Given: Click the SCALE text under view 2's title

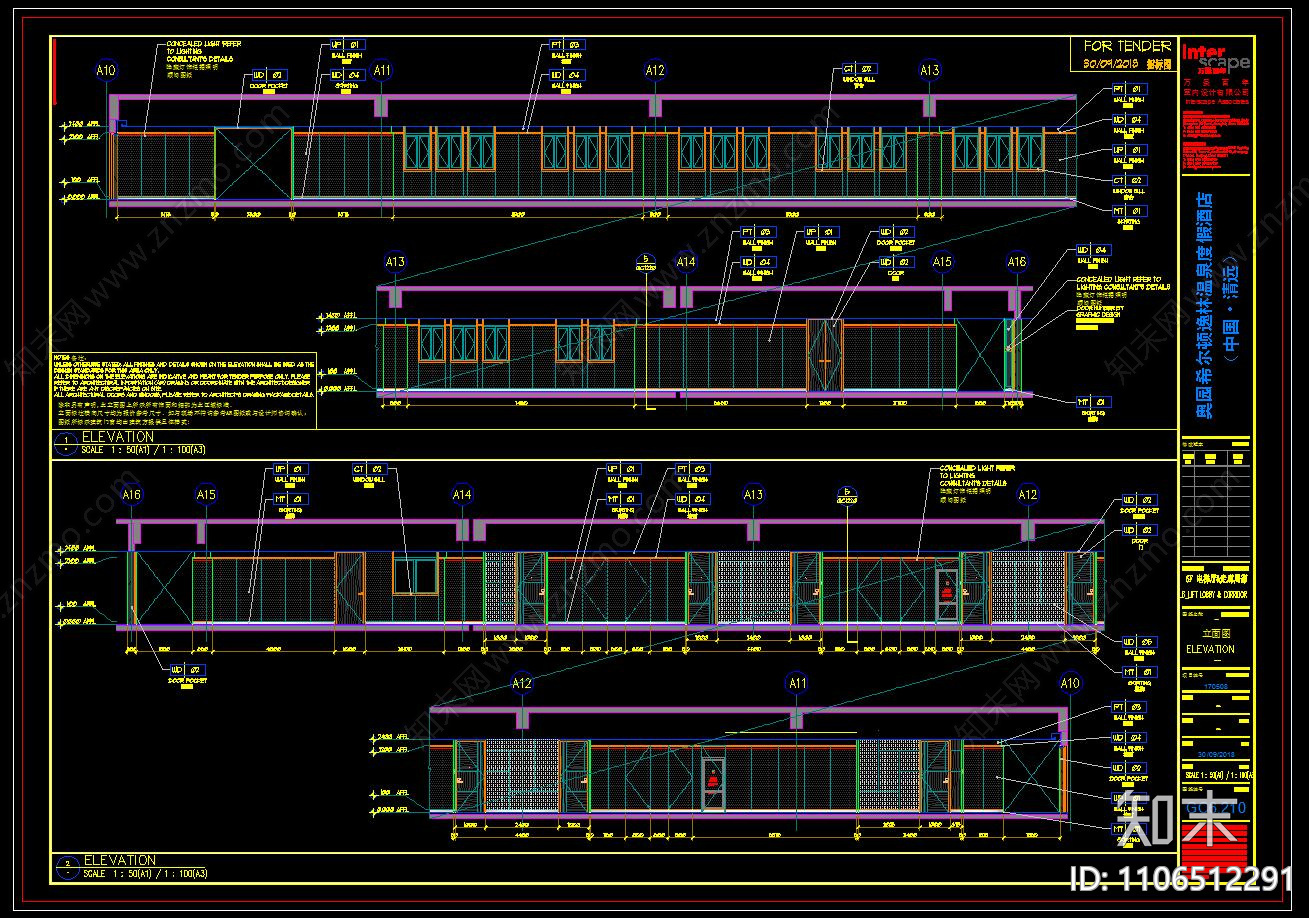Looking at the screenshot, I should click(x=144, y=874).
